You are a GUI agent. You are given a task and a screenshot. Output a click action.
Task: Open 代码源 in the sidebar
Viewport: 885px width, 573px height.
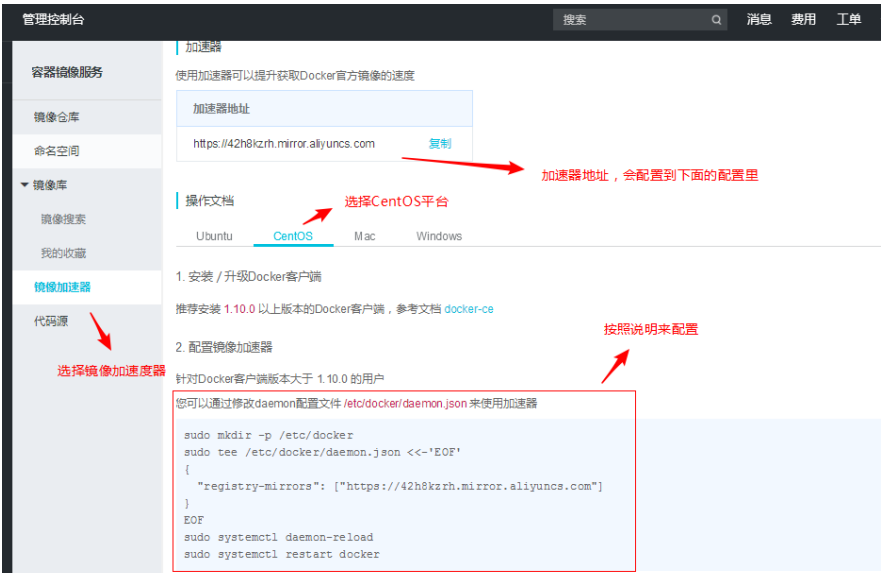[51, 321]
